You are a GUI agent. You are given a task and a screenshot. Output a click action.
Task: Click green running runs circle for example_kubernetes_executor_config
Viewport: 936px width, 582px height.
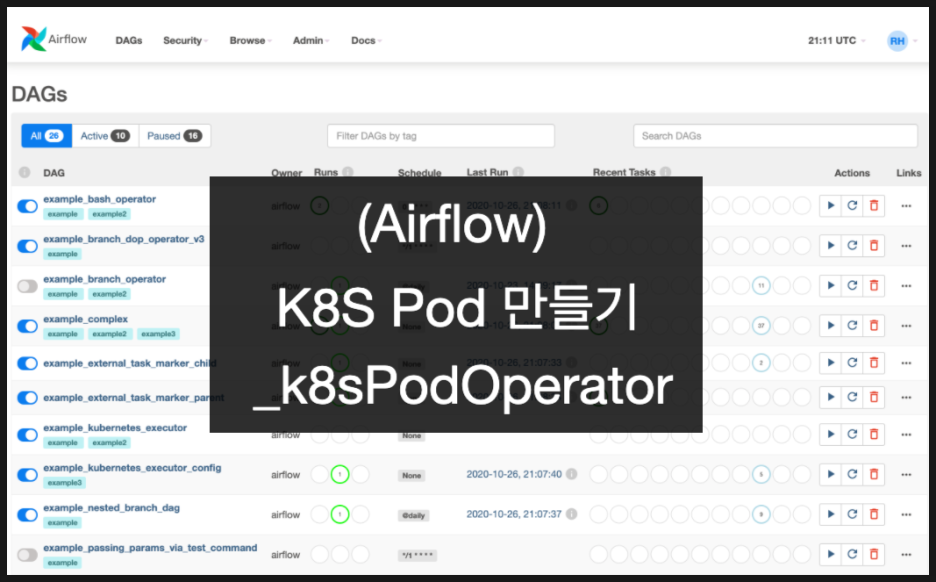point(340,475)
